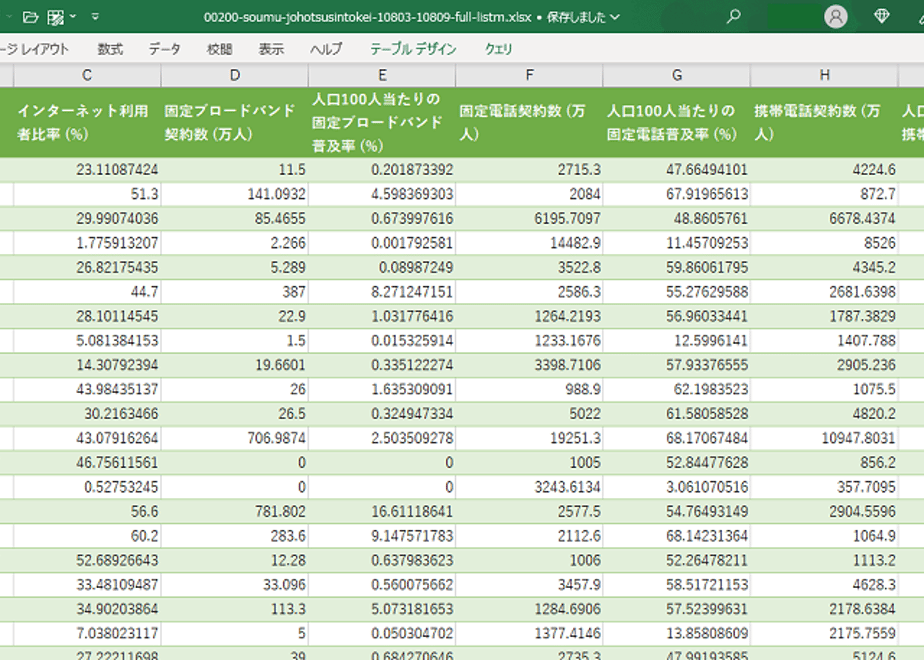Select cell containing 706.9874
This screenshot has height=660, width=924.
click(x=235, y=438)
